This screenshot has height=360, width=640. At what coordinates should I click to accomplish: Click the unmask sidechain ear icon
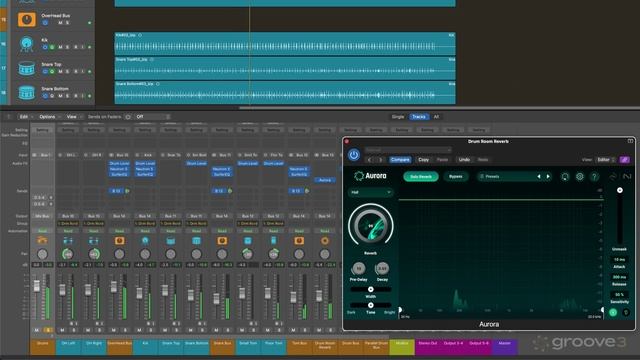[x=626, y=313]
